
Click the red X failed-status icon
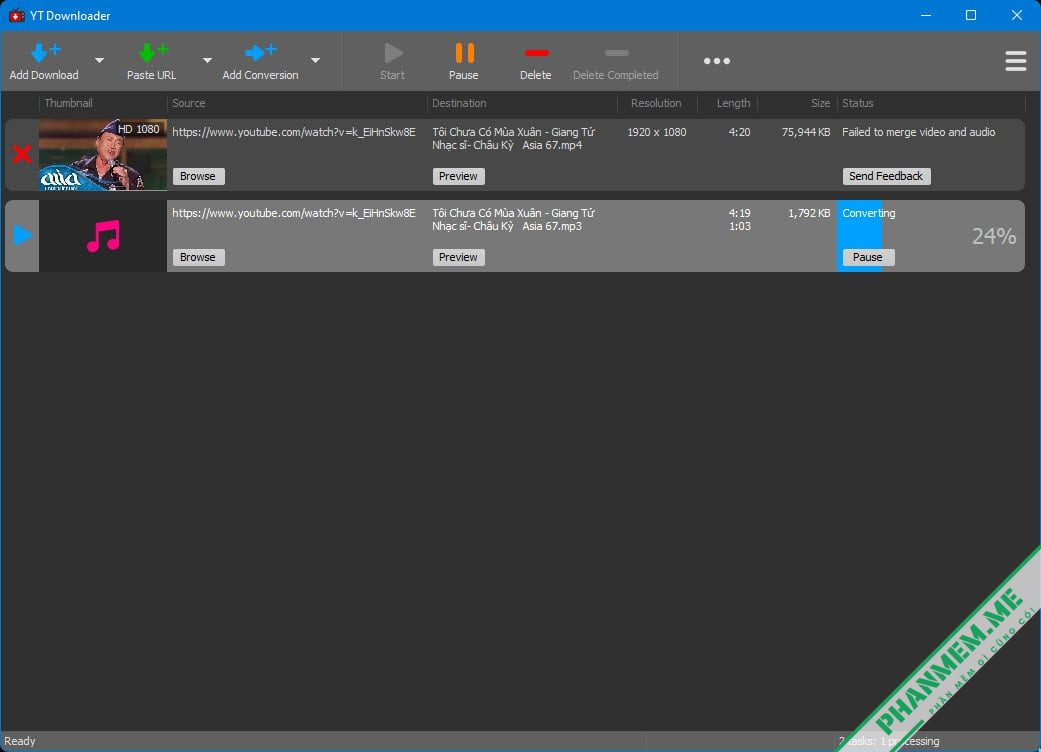(x=22, y=154)
